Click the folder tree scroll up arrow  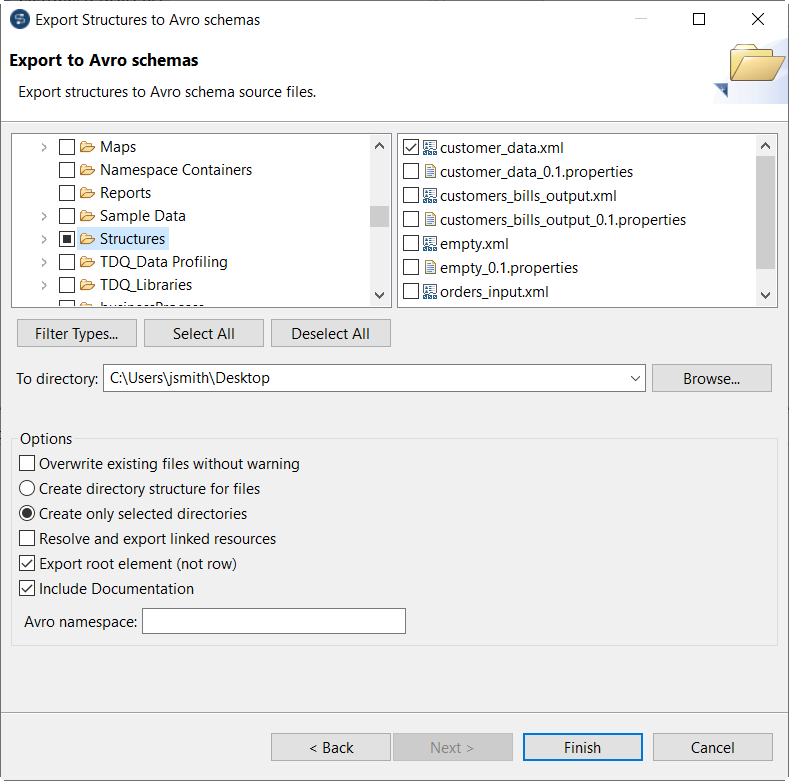pos(380,146)
